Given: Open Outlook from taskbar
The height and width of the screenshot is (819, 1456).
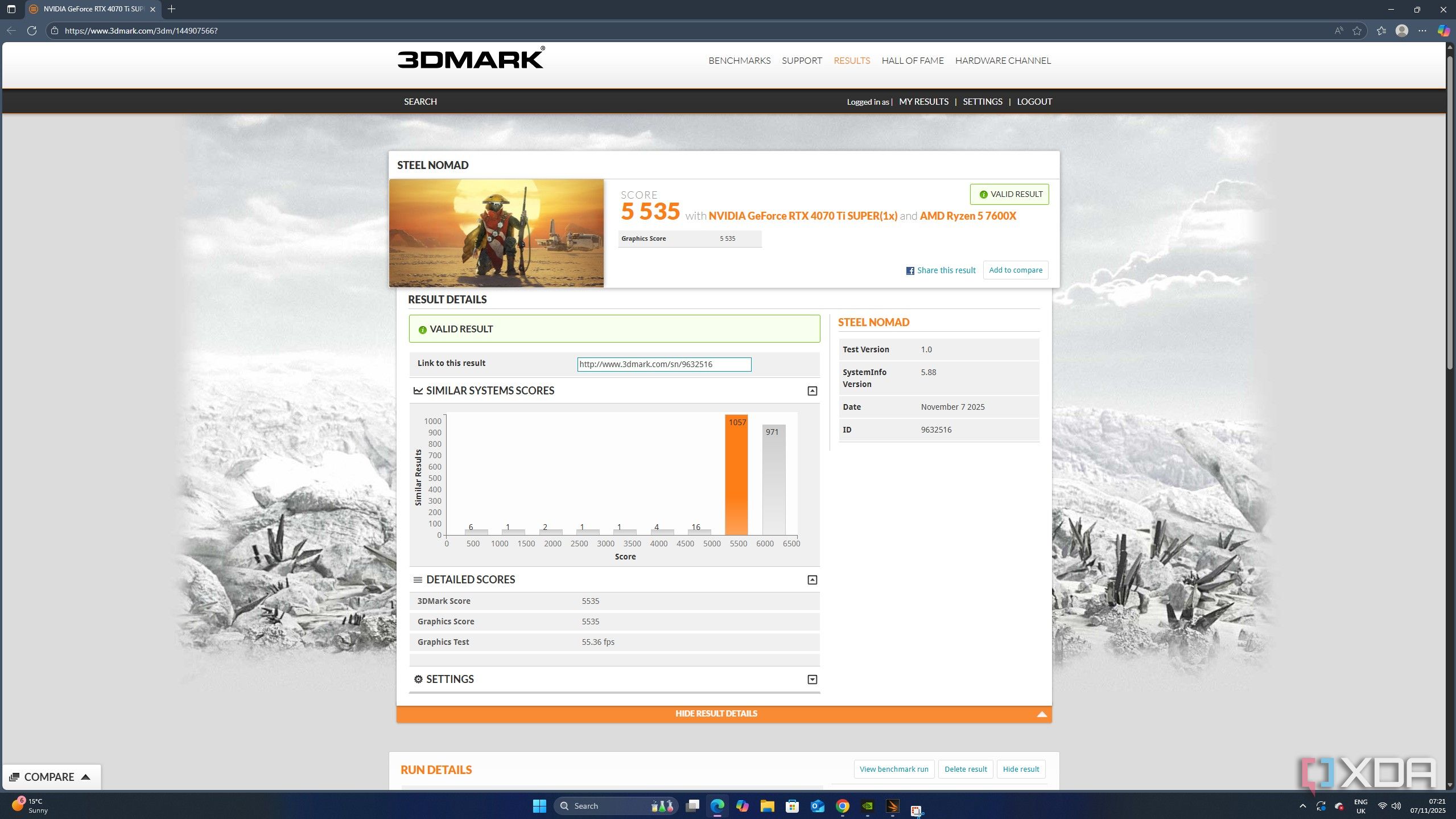Looking at the screenshot, I should (817, 806).
